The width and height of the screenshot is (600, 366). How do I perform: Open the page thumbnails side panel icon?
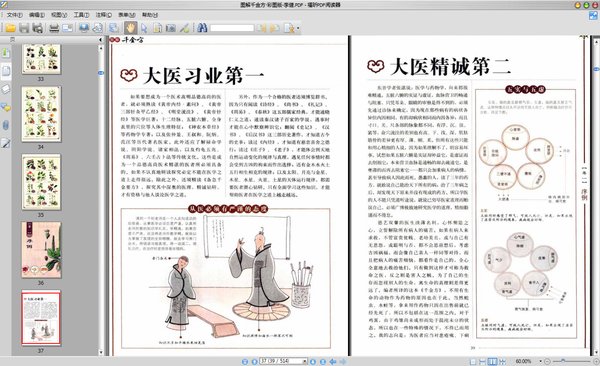6,71
